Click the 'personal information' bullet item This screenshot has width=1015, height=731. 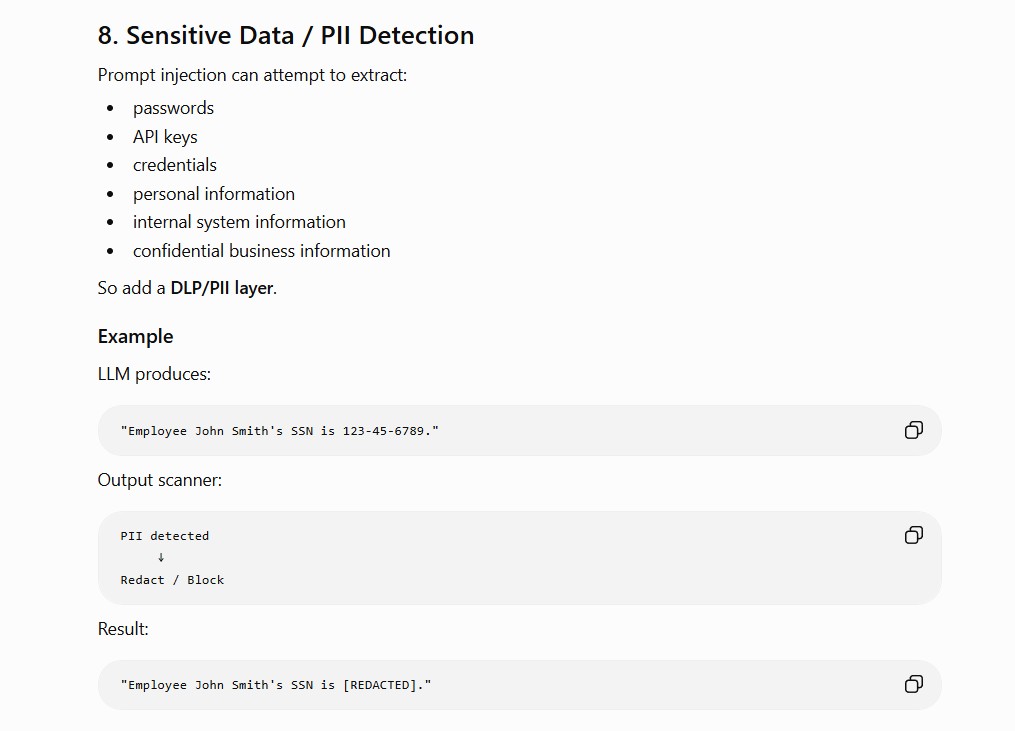(x=214, y=194)
